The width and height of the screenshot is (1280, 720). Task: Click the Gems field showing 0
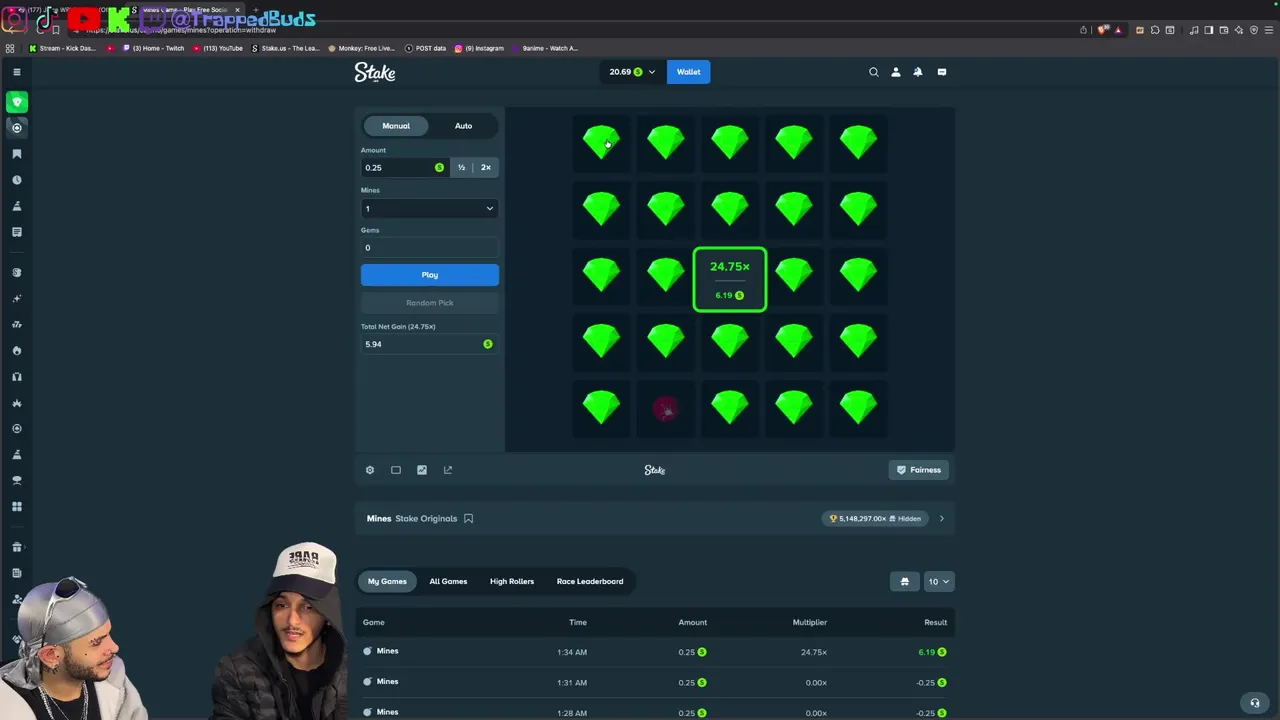[x=430, y=248]
